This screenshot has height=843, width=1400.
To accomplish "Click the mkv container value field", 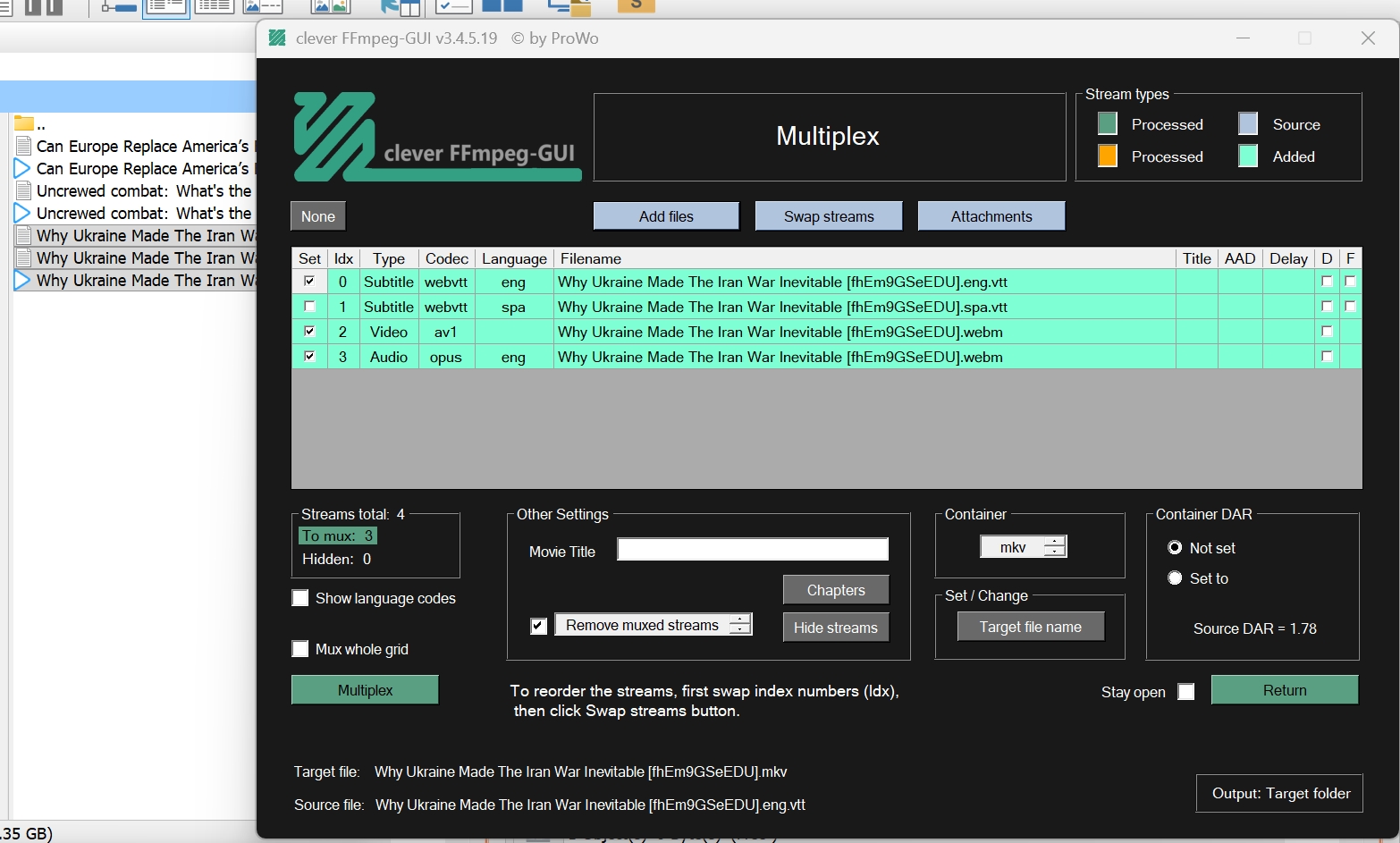I will [x=1013, y=547].
